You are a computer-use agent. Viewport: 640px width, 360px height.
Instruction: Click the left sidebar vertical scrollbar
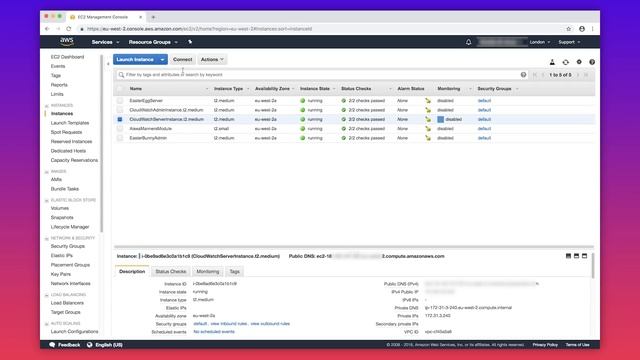point(101,143)
